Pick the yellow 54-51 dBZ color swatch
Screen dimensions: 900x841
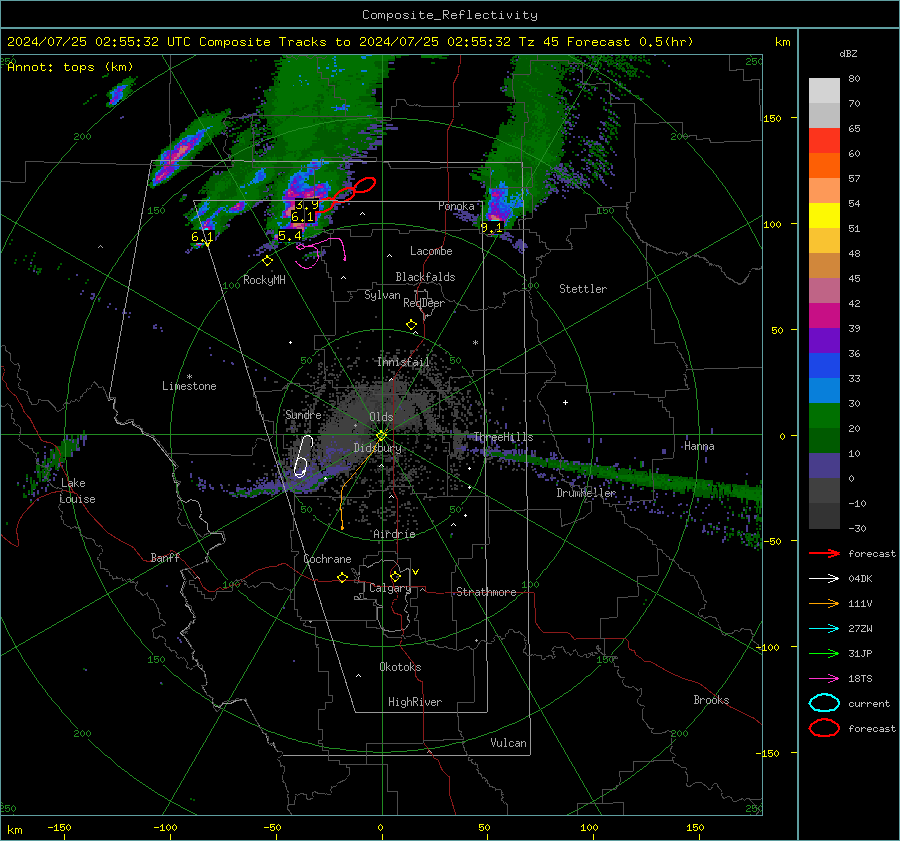click(x=824, y=216)
